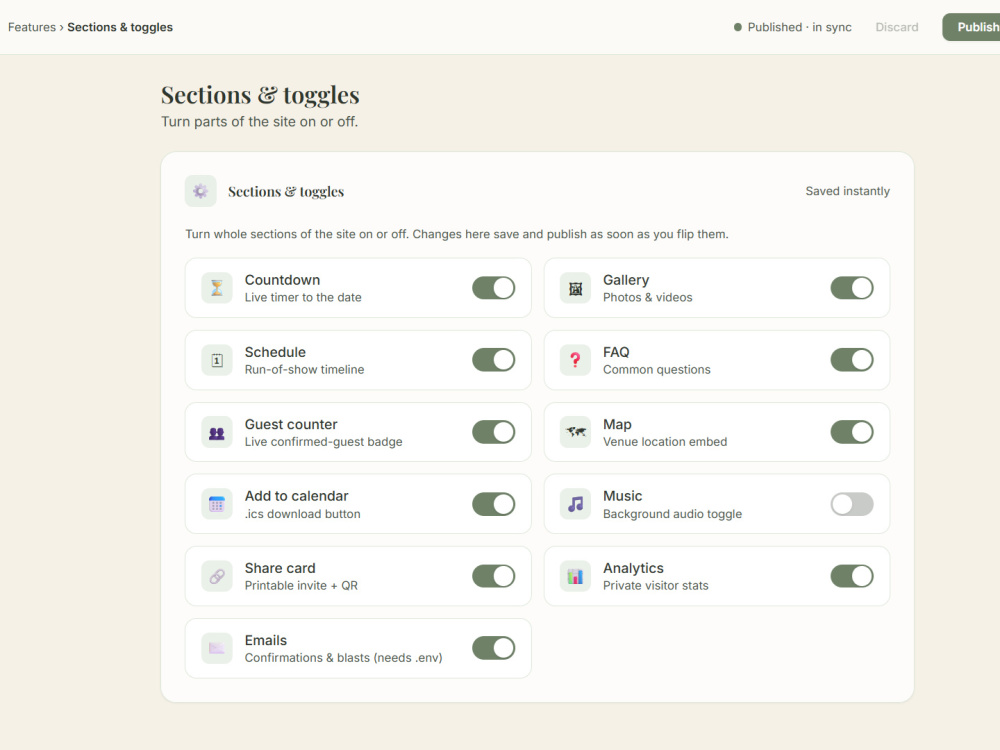Click the Emails title text
Image resolution: width=1000 pixels, height=750 pixels.
266,640
